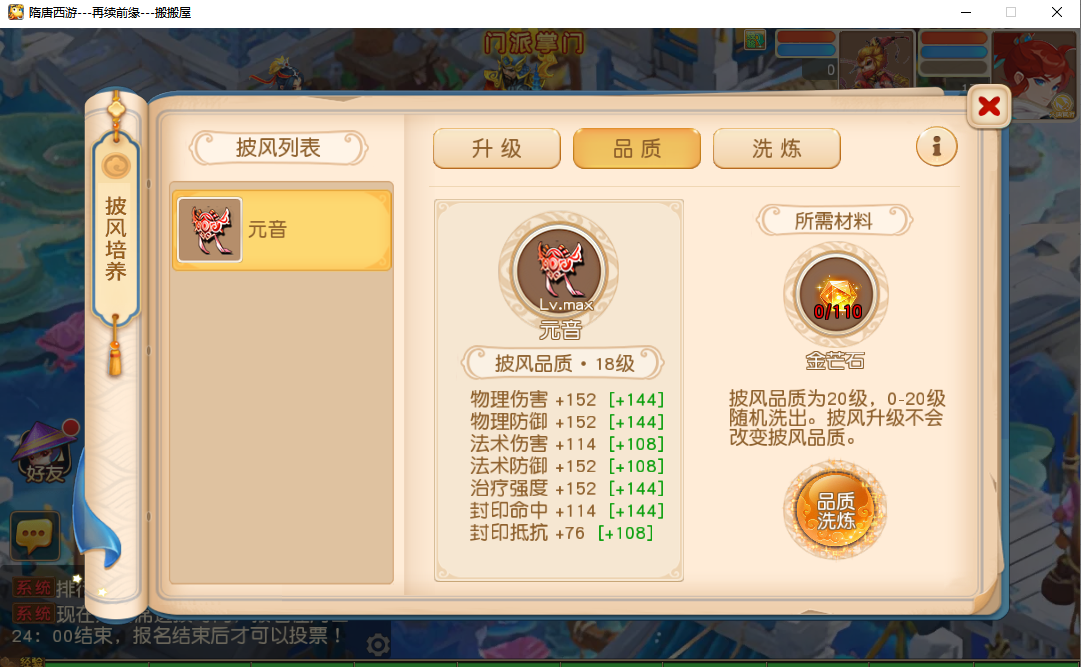Open the info help icon
This screenshot has height=667, width=1081.
pyautogui.click(x=936, y=146)
